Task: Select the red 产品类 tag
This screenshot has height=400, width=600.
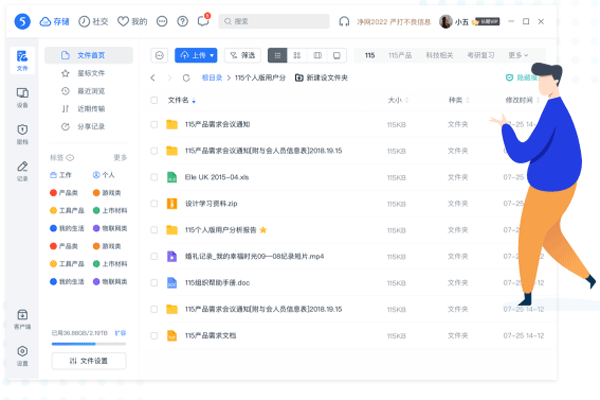Action: (70, 192)
